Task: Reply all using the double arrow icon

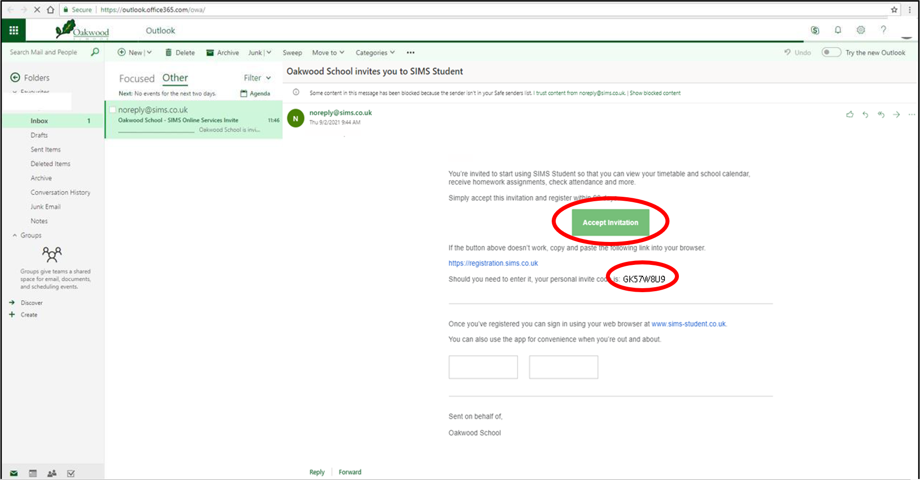Action: 881,114
